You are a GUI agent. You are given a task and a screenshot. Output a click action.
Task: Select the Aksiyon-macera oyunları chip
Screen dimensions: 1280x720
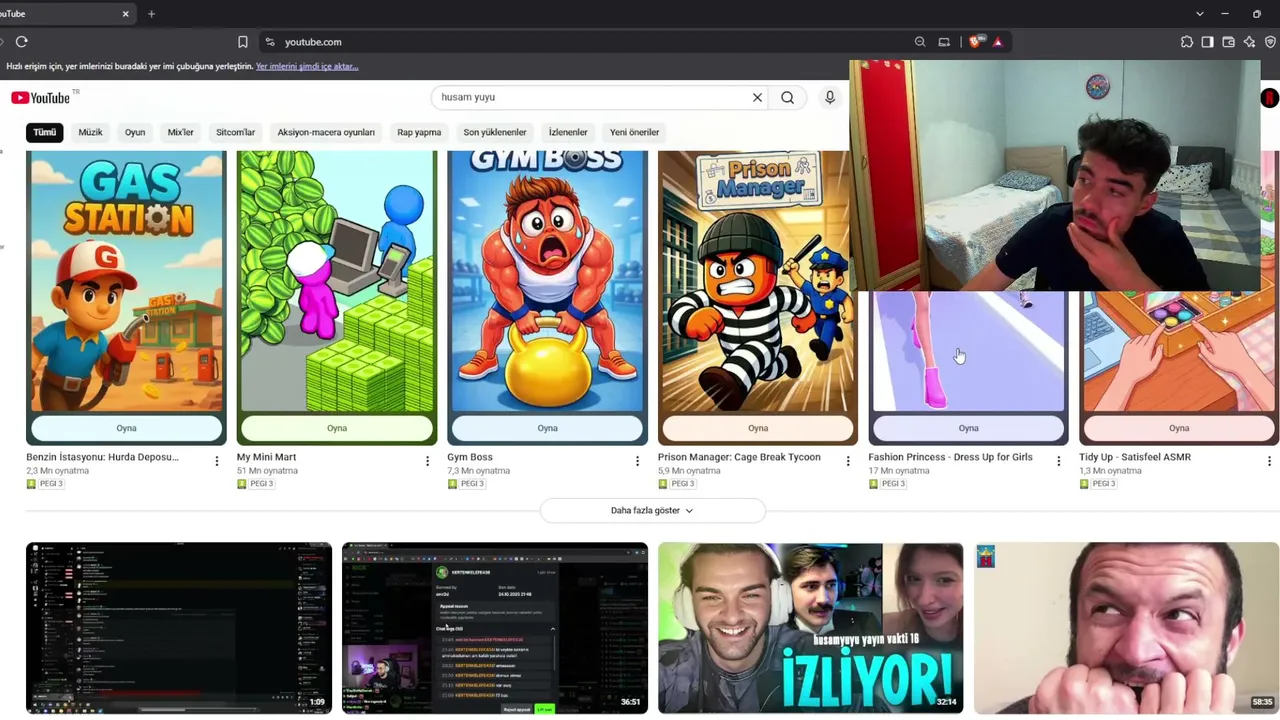point(326,132)
